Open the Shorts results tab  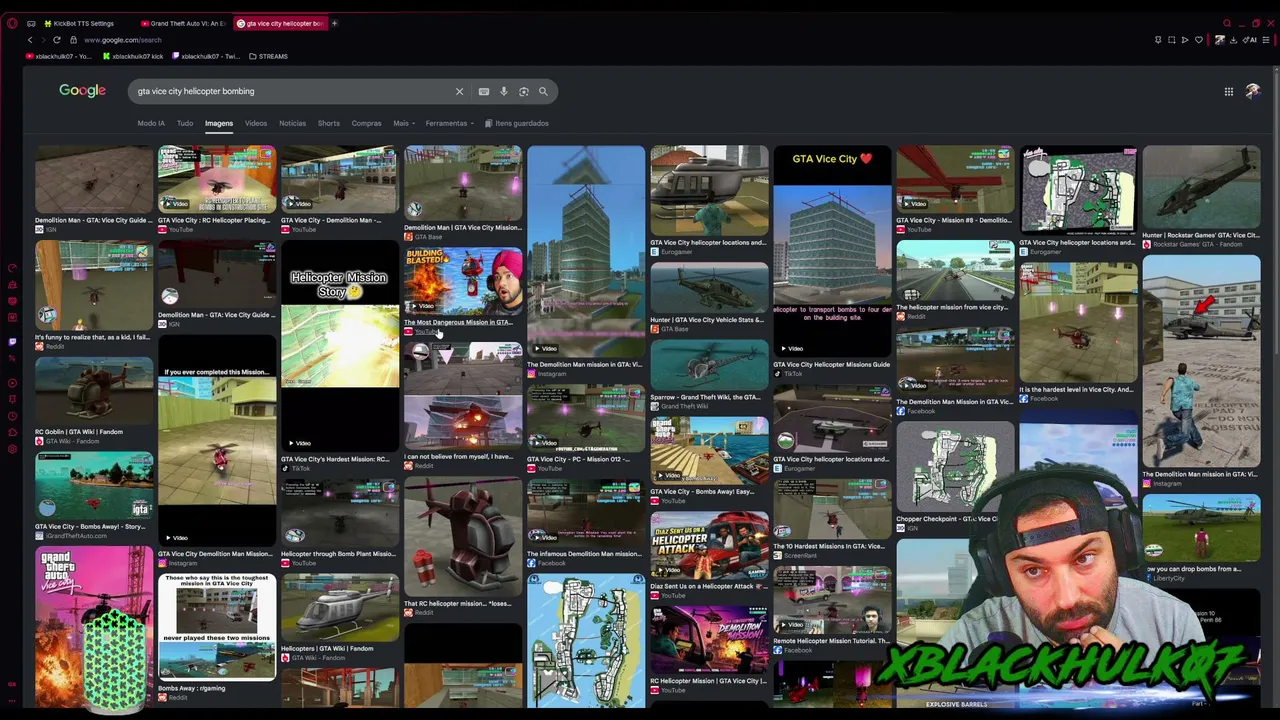[329, 123]
